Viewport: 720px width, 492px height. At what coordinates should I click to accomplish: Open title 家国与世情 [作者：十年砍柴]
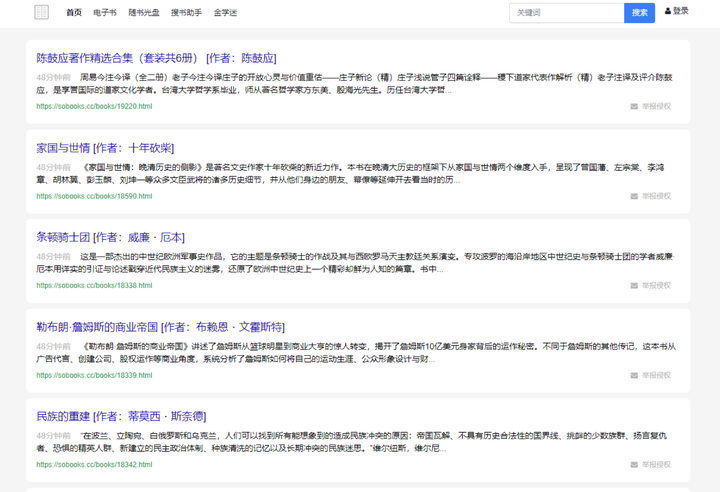[x=105, y=148]
